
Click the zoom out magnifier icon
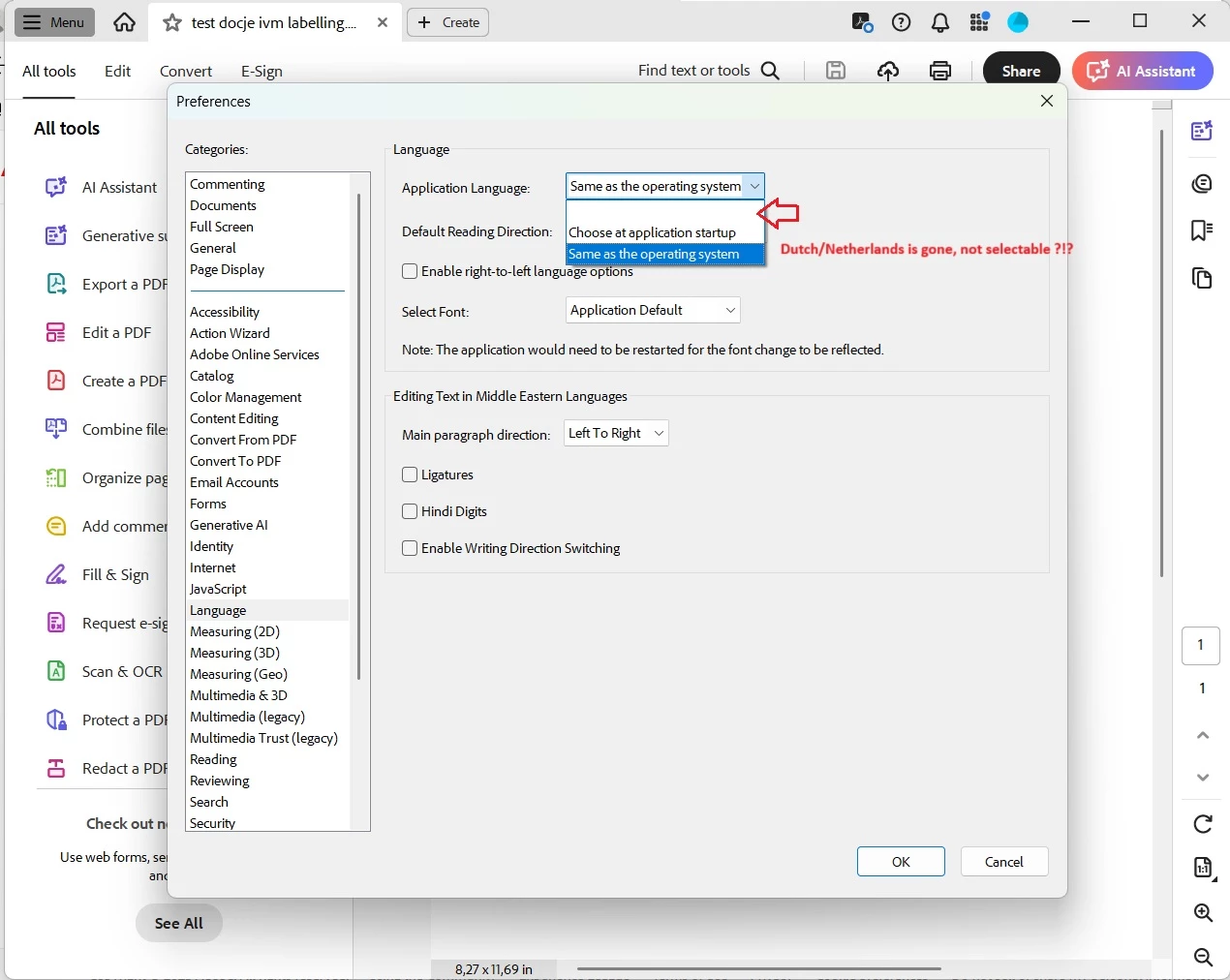(1203, 957)
